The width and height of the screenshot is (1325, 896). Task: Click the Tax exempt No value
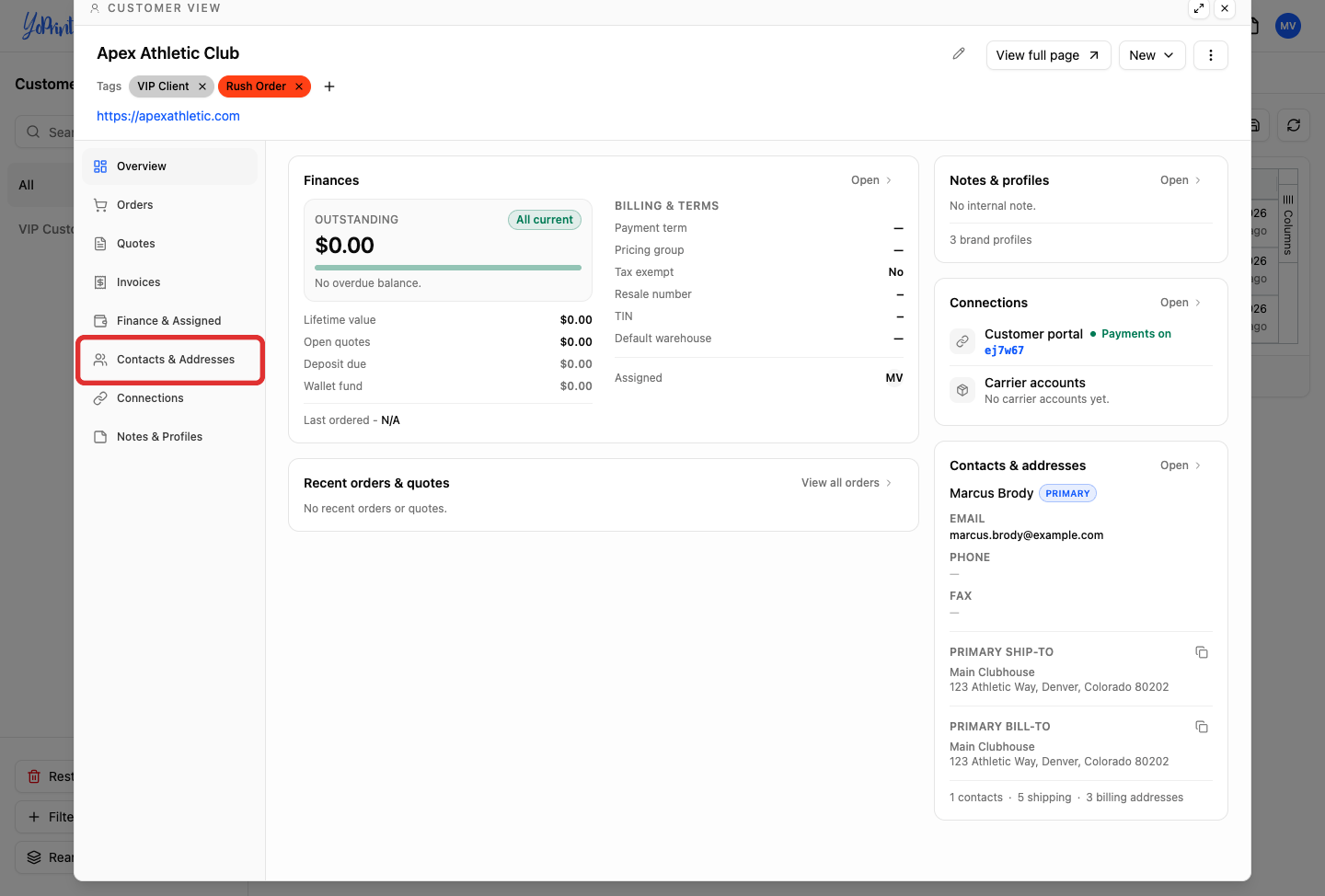[x=896, y=272]
